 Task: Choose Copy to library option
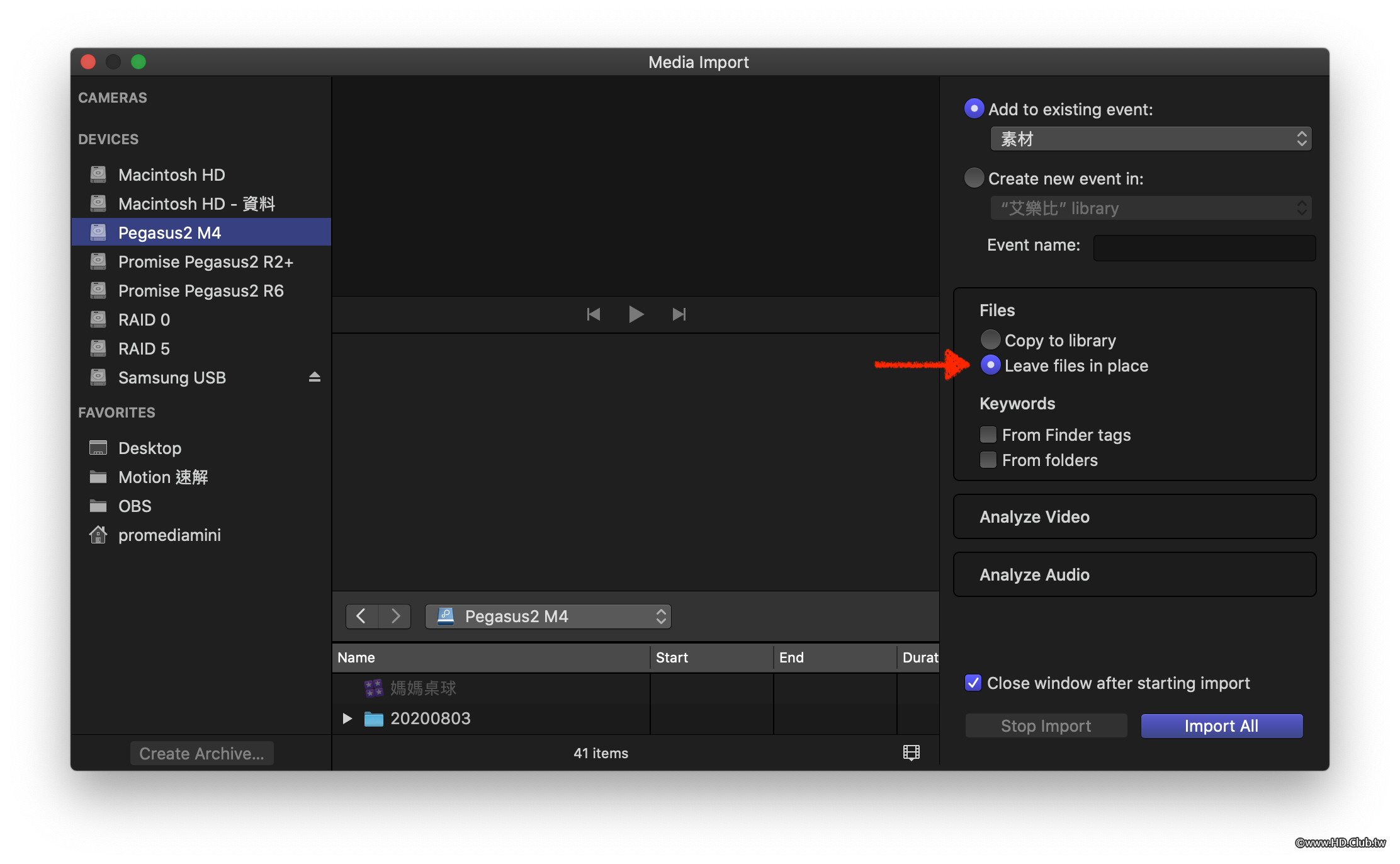click(x=990, y=339)
